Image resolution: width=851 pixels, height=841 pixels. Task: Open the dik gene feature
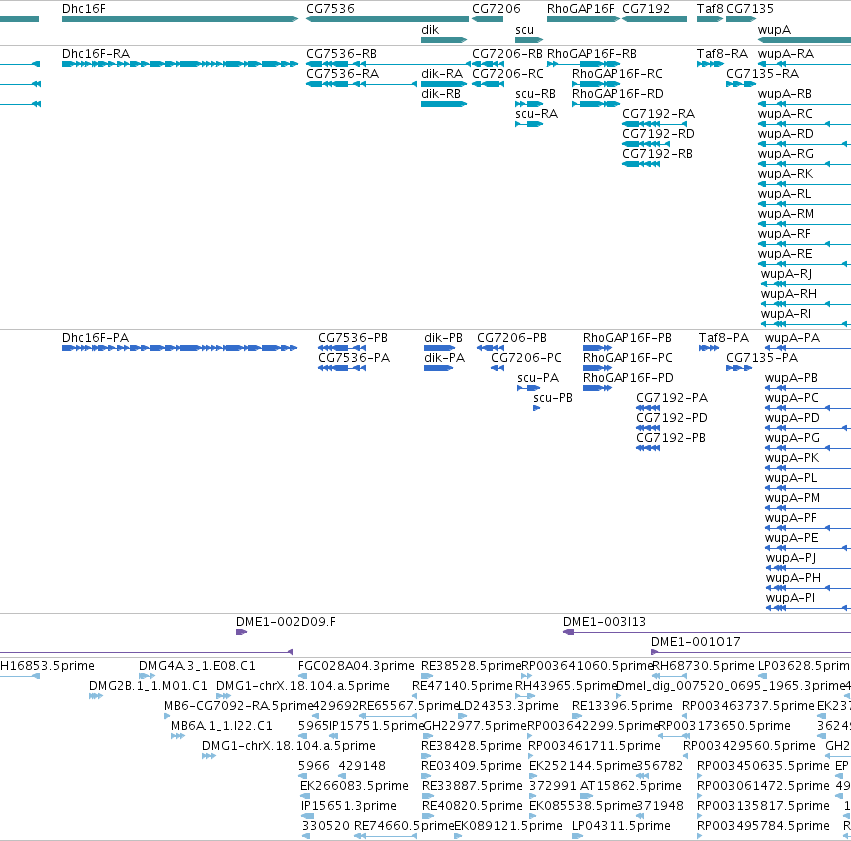(x=444, y=40)
